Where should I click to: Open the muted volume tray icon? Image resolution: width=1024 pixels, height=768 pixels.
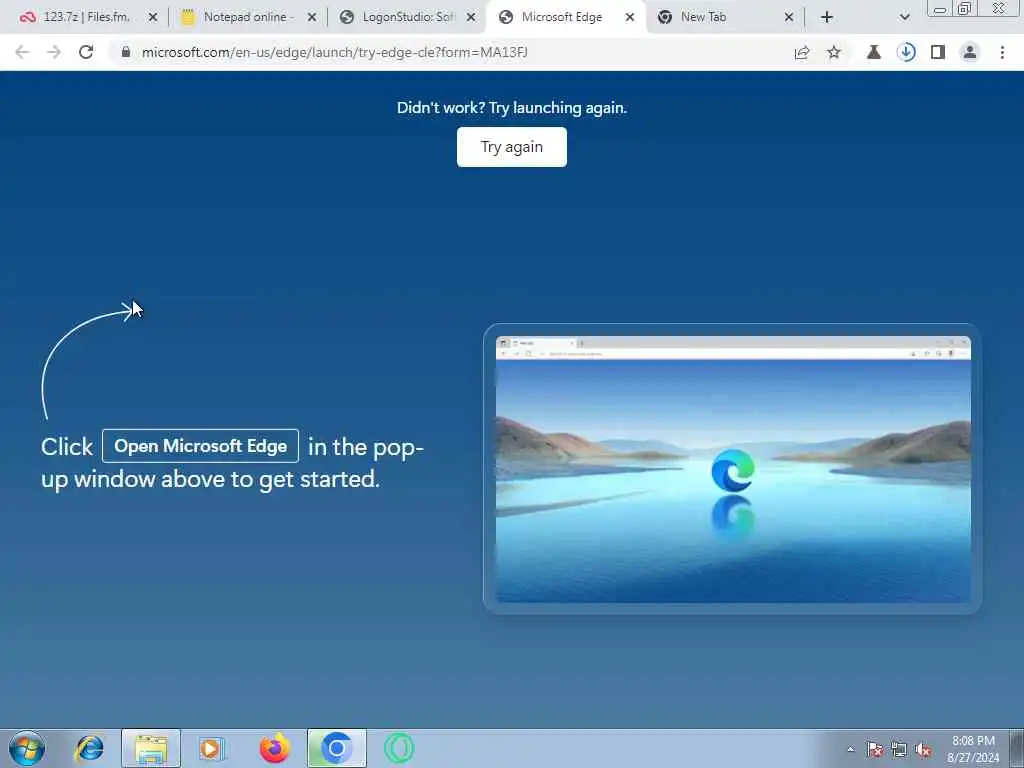pyautogui.click(x=923, y=749)
